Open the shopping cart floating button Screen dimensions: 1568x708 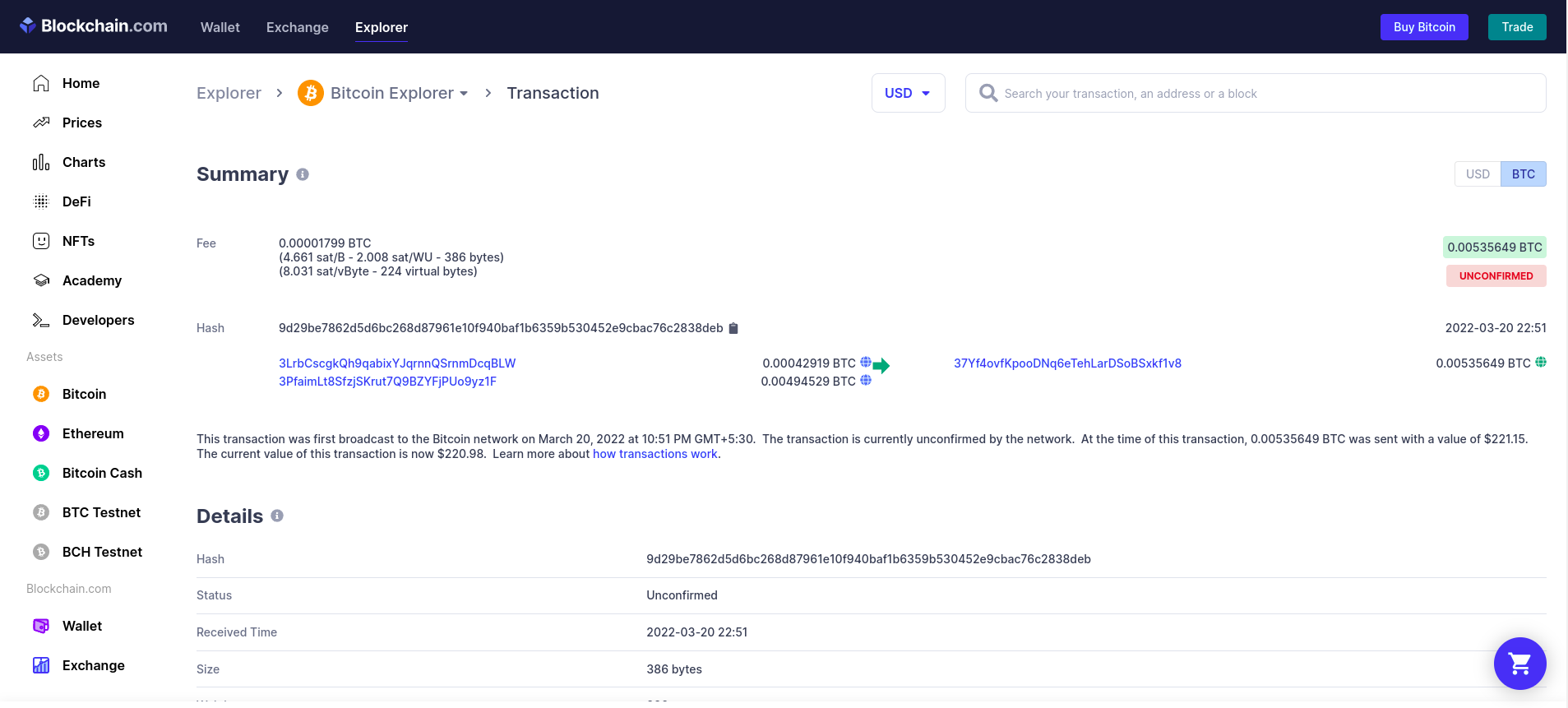pyautogui.click(x=1520, y=664)
